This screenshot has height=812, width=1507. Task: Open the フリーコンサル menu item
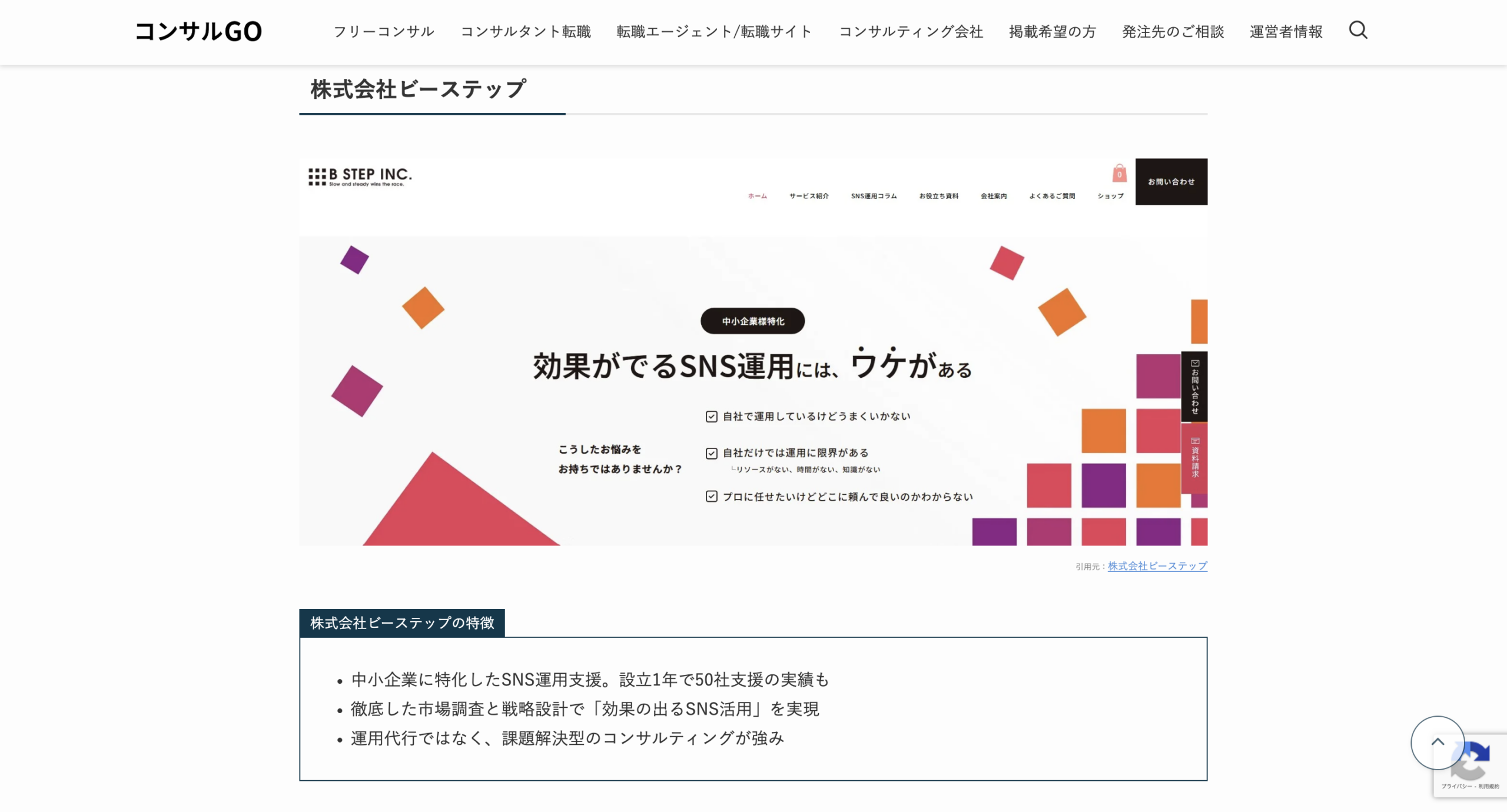(x=384, y=31)
